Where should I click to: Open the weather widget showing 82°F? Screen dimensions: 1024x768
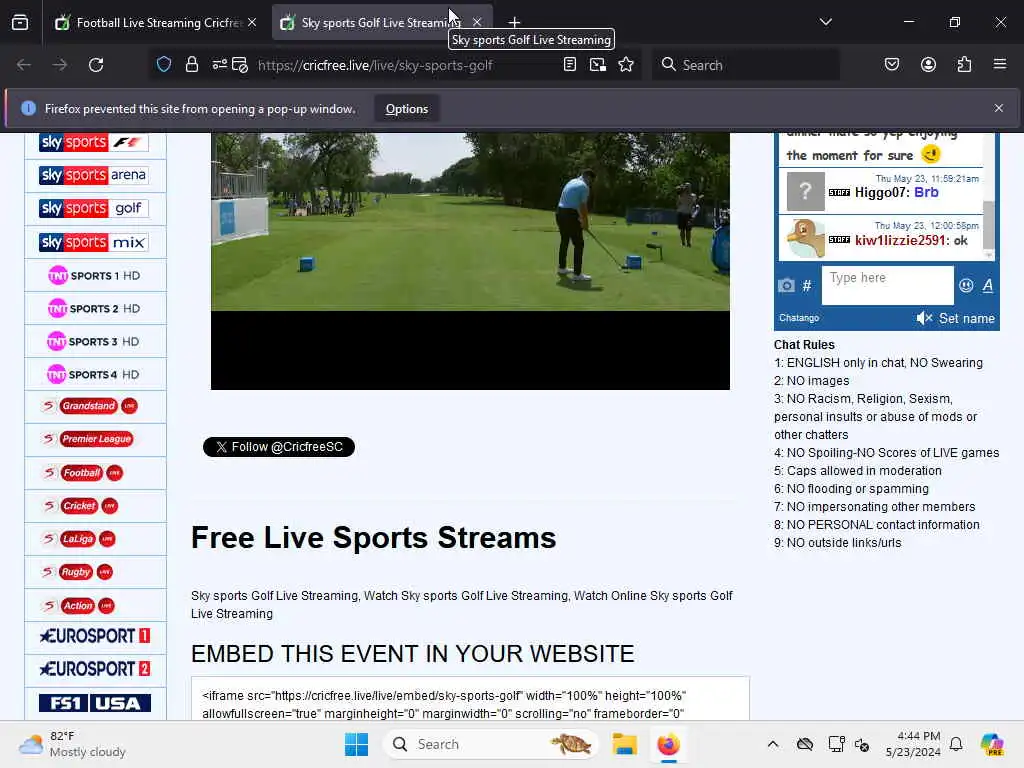(72, 744)
